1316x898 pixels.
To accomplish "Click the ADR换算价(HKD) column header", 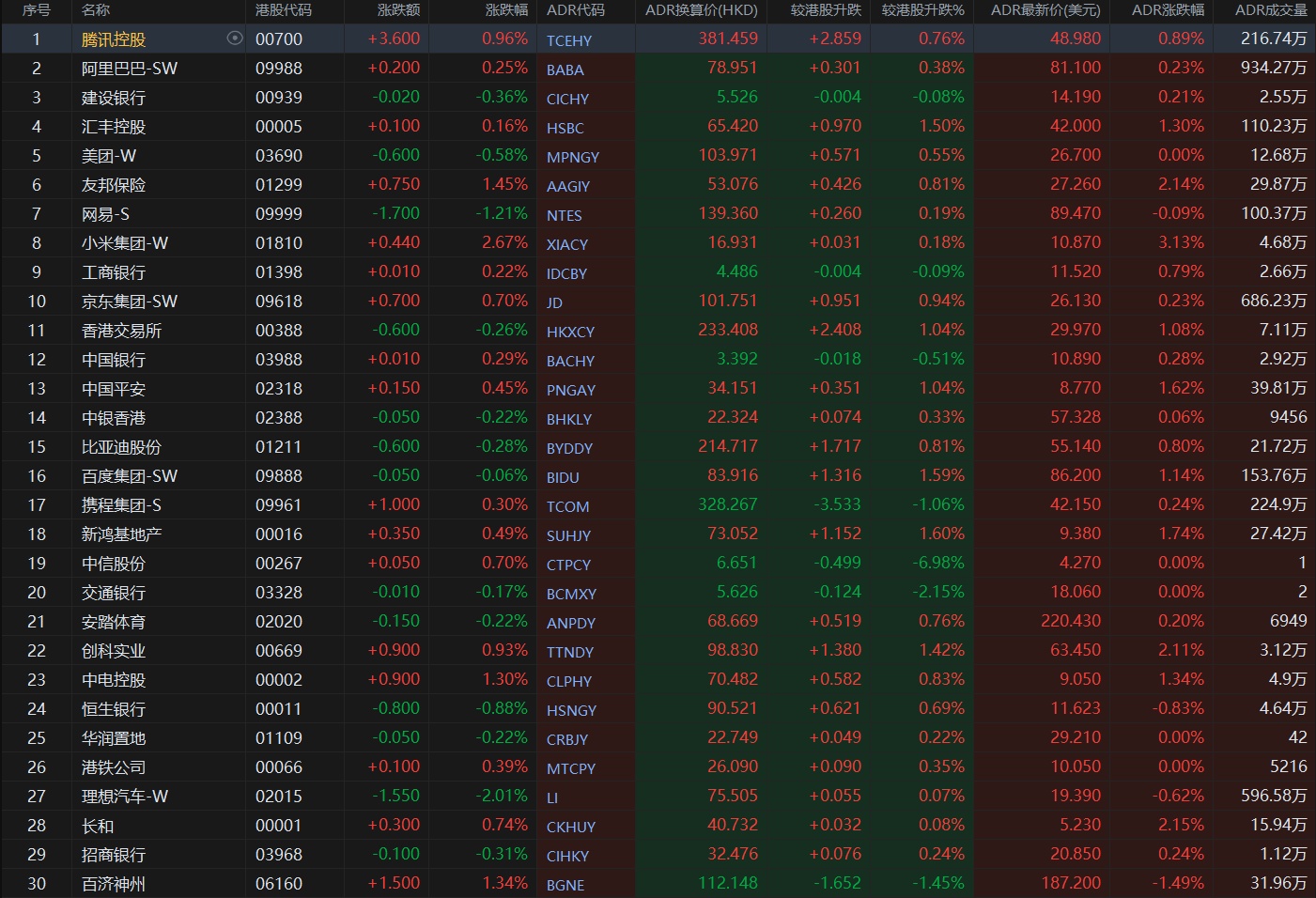I will click(701, 10).
